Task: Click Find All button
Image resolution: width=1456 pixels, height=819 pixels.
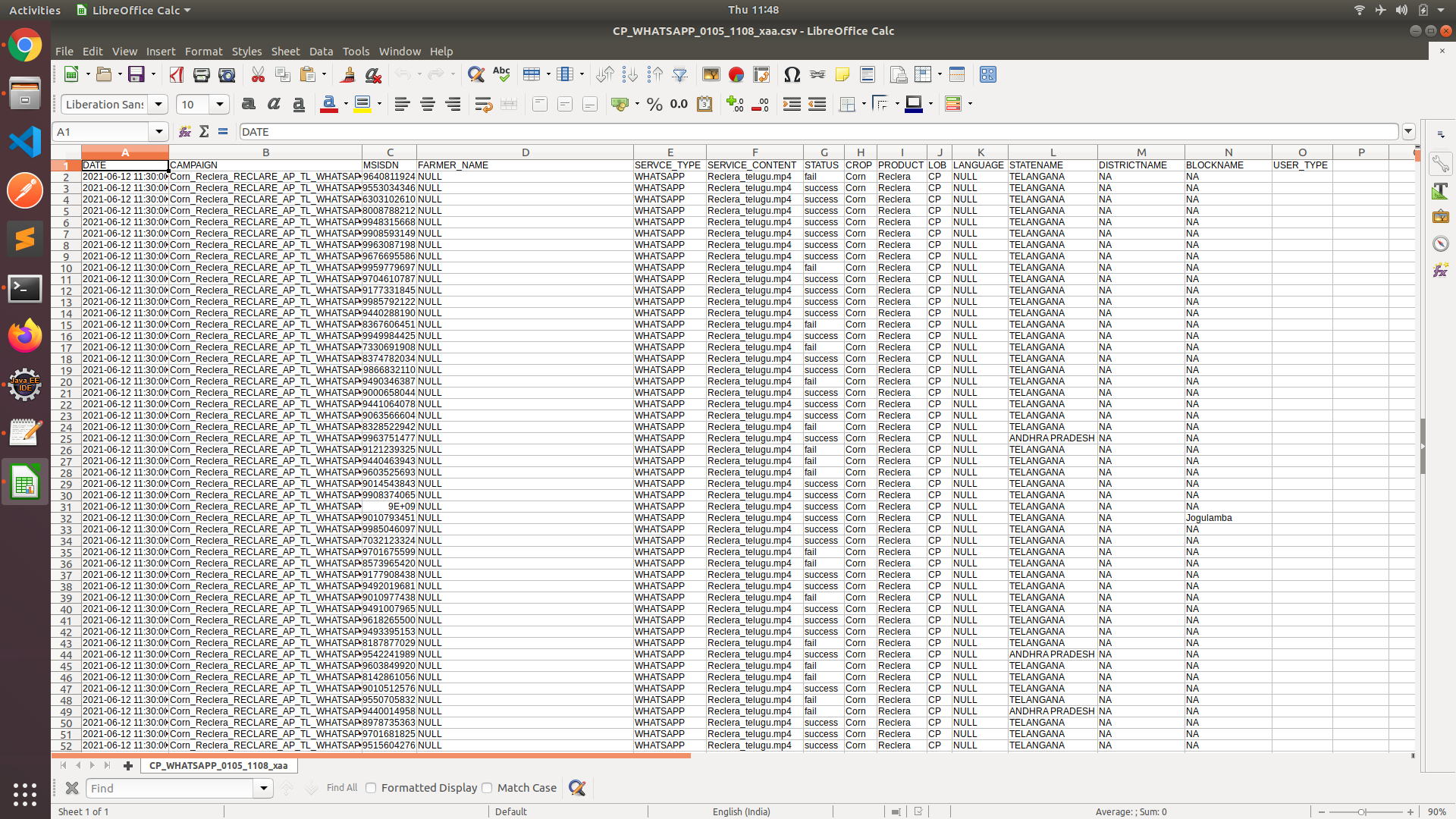Action: (x=342, y=788)
